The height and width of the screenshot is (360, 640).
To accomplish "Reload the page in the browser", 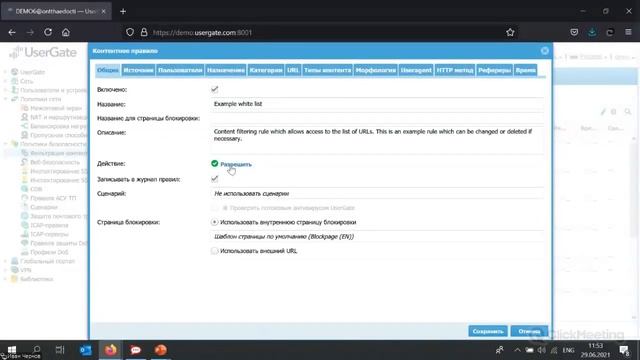I will pyautogui.click(x=48, y=32).
